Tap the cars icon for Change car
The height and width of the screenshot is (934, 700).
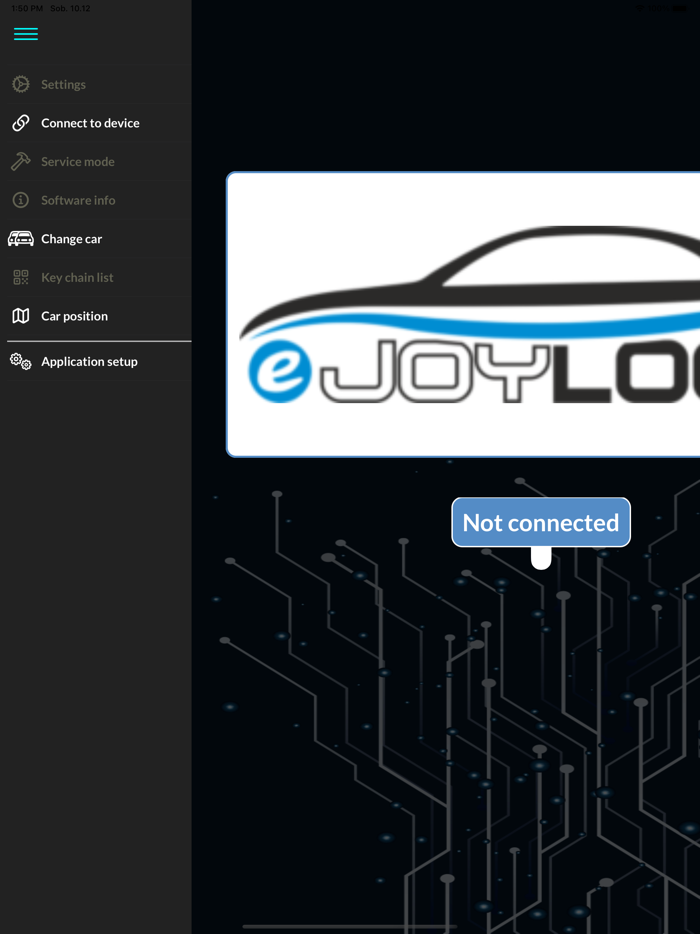(x=21, y=239)
